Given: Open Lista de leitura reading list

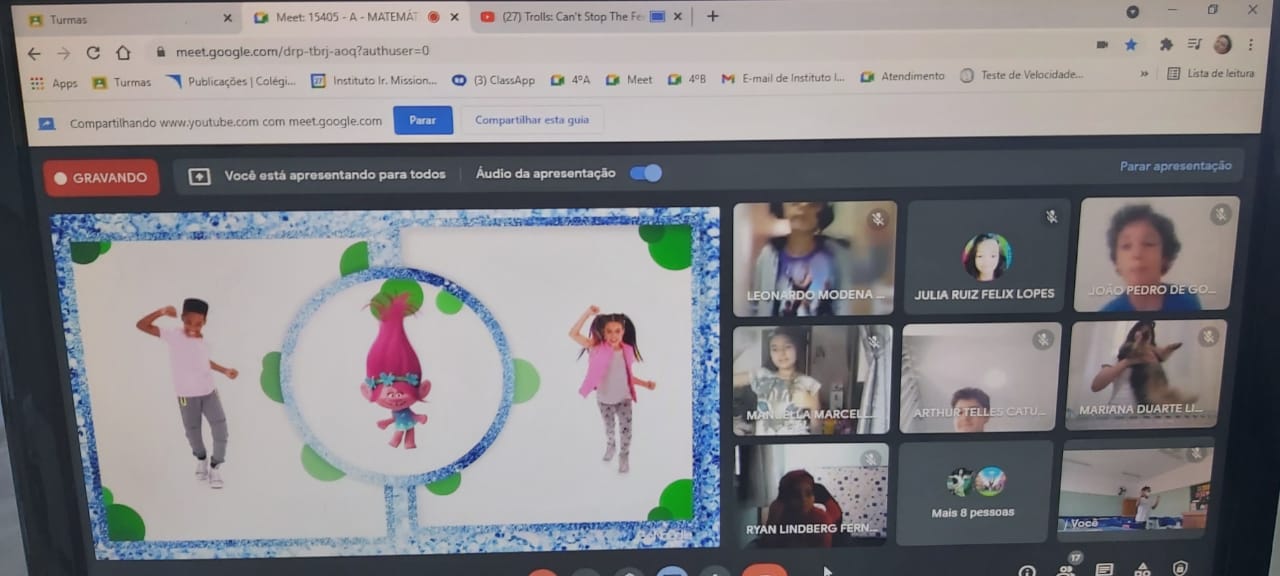Looking at the screenshot, I should [x=1210, y=73].
